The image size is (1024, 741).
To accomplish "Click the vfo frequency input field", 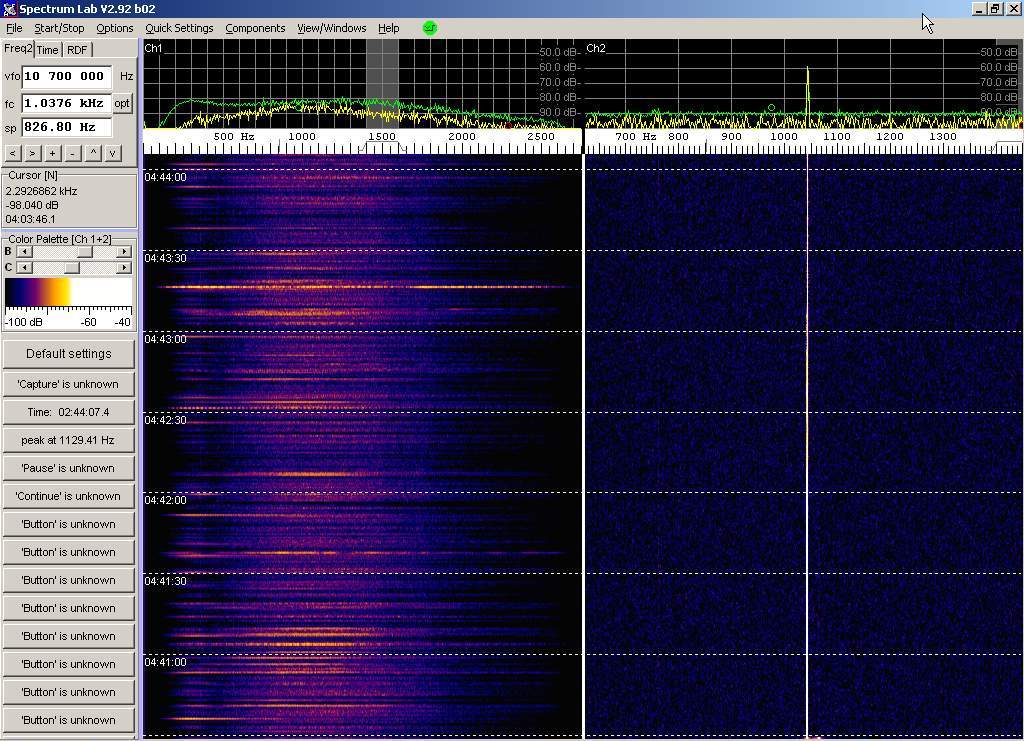I will pos(66,76).
